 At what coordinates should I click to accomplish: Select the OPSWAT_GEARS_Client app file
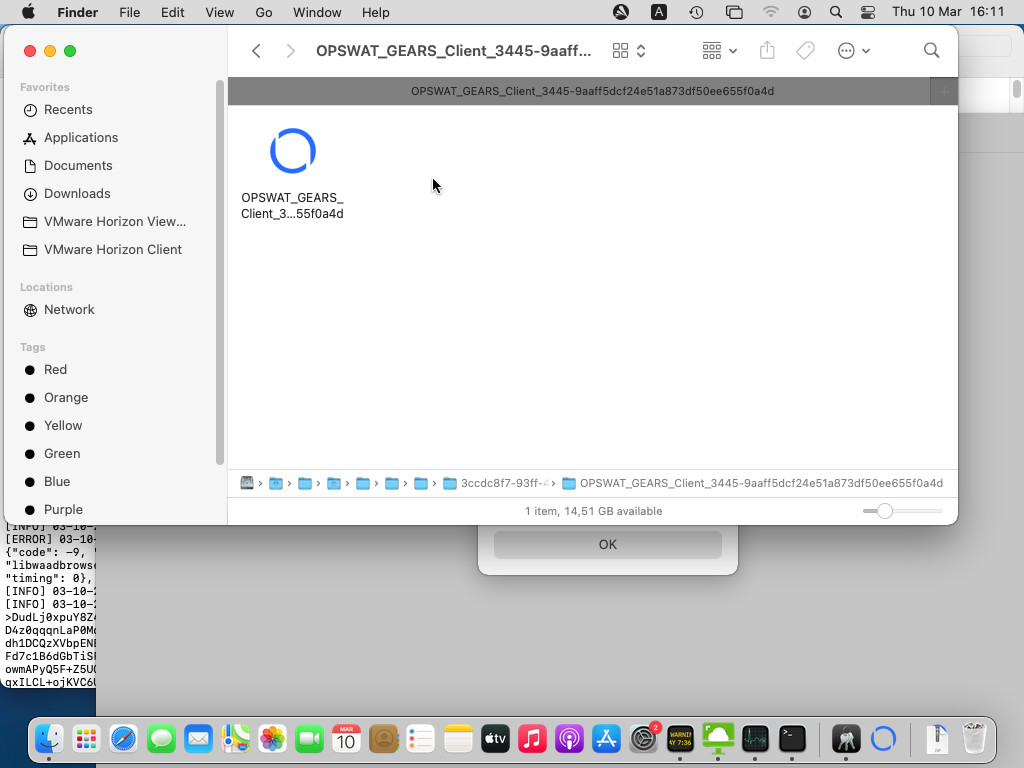click(x=293, y=173)
